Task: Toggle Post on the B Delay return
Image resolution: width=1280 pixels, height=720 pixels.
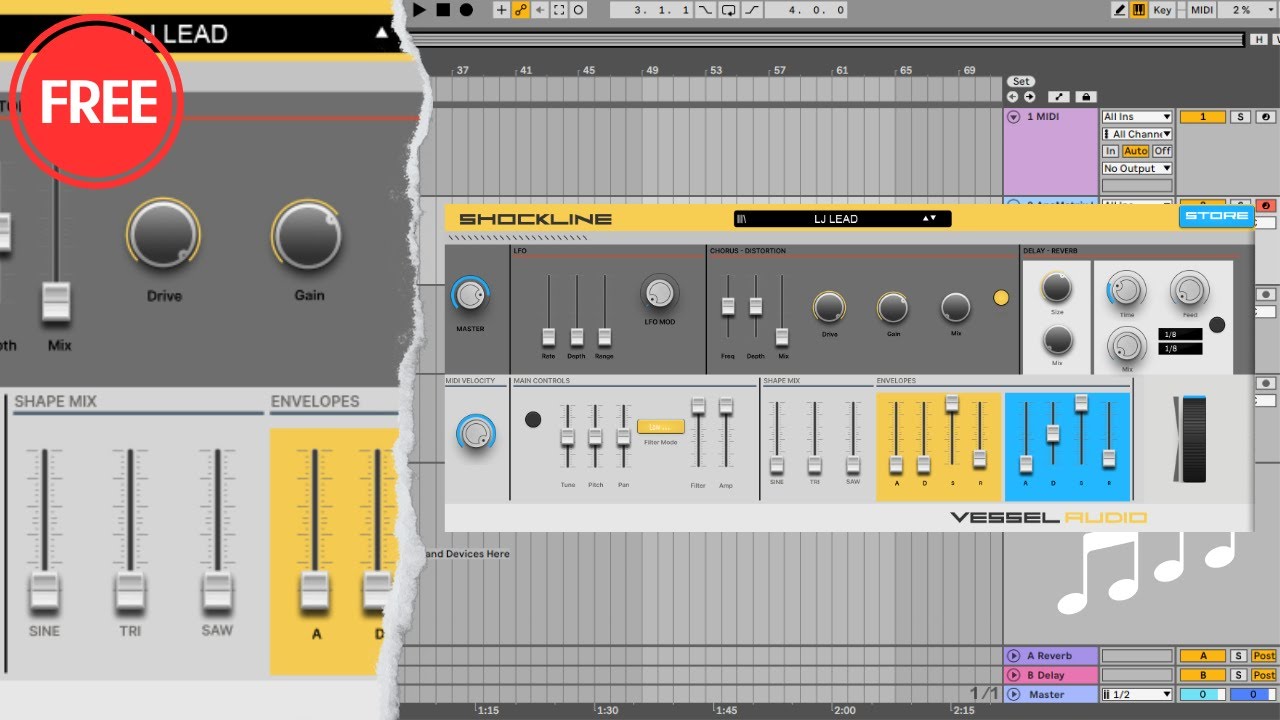Action: click(x=1264, y=675)
